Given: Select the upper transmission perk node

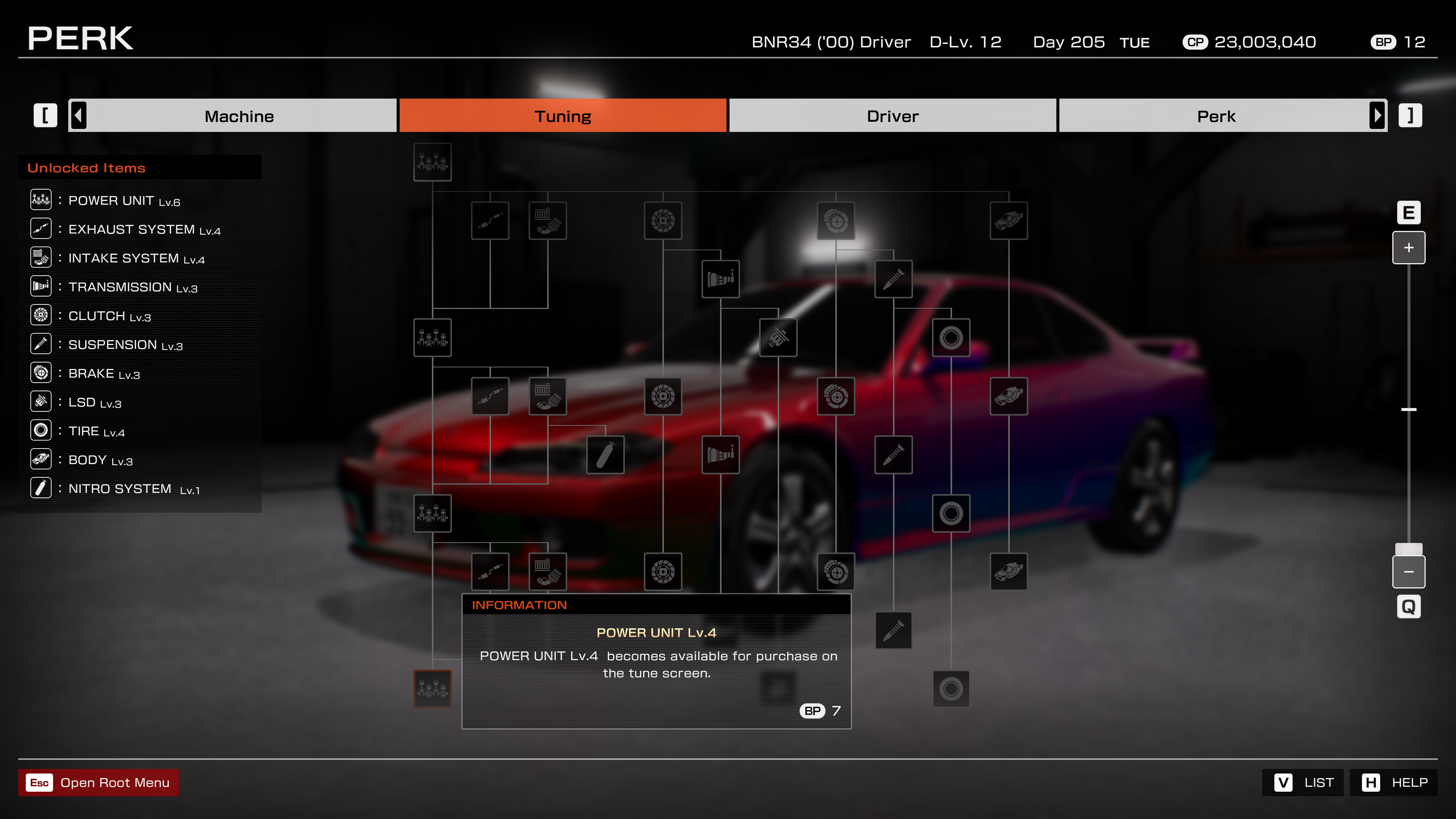Looking at the screenshot, I should [721, 279].
